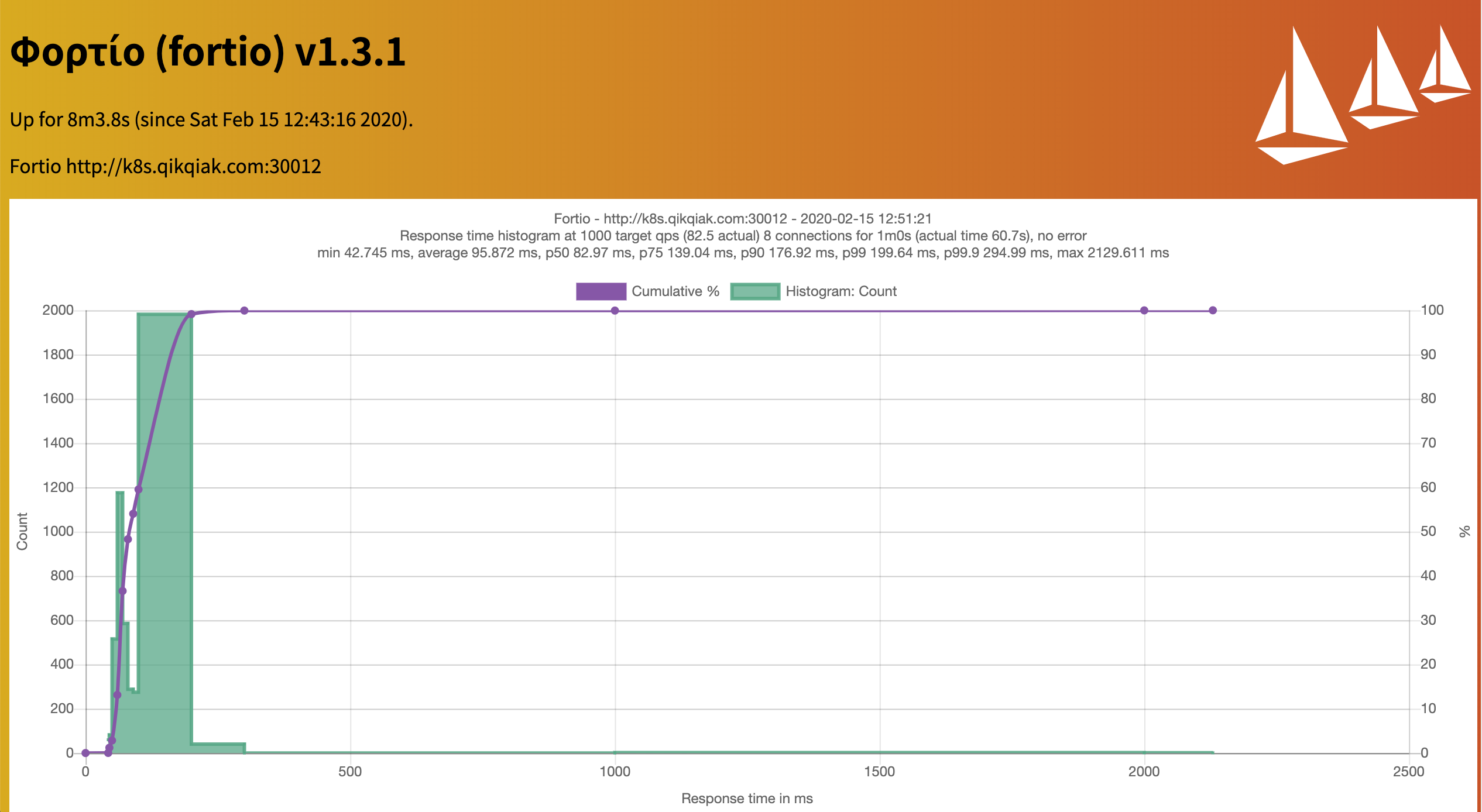Click the right axis tick label 90
Screen dimensions: 1482x812
click(x=1428, y=355)
